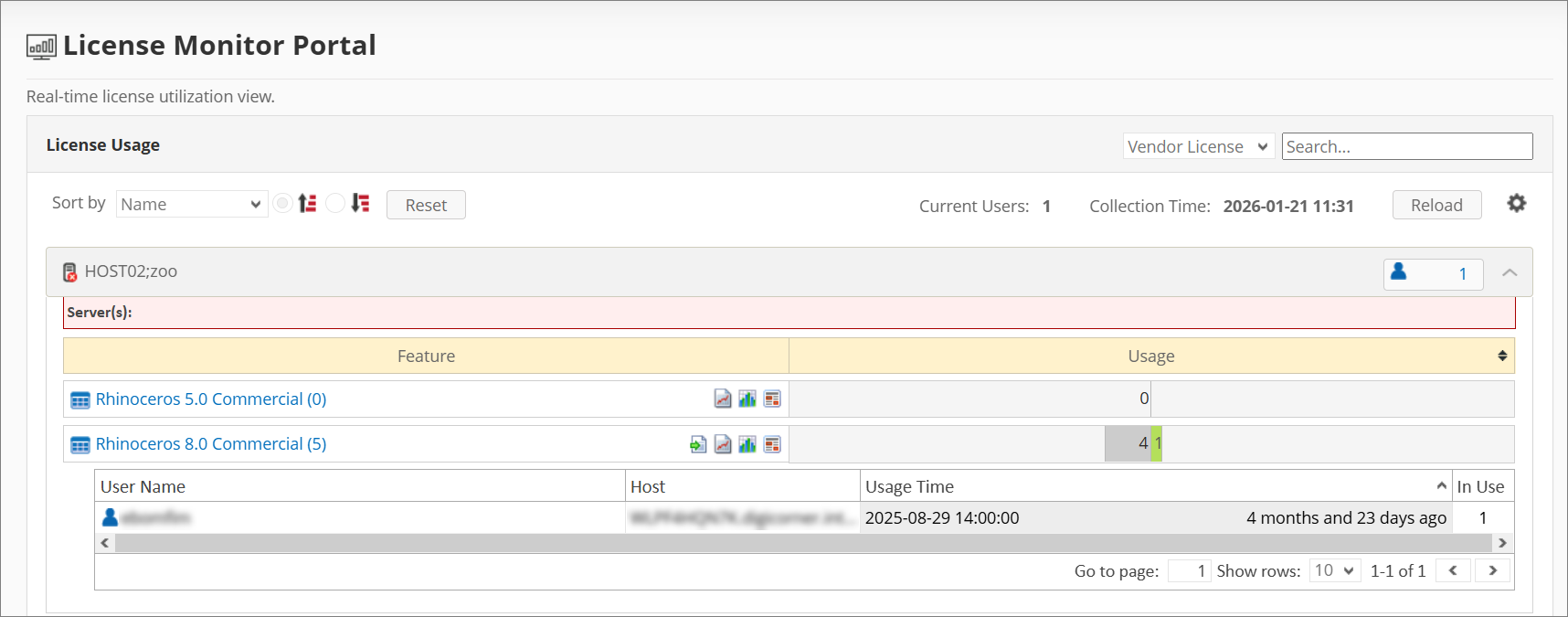1568x617 pixels.
Task: Click the License Monitor Portal logo icon
Action: click(41, 47)
